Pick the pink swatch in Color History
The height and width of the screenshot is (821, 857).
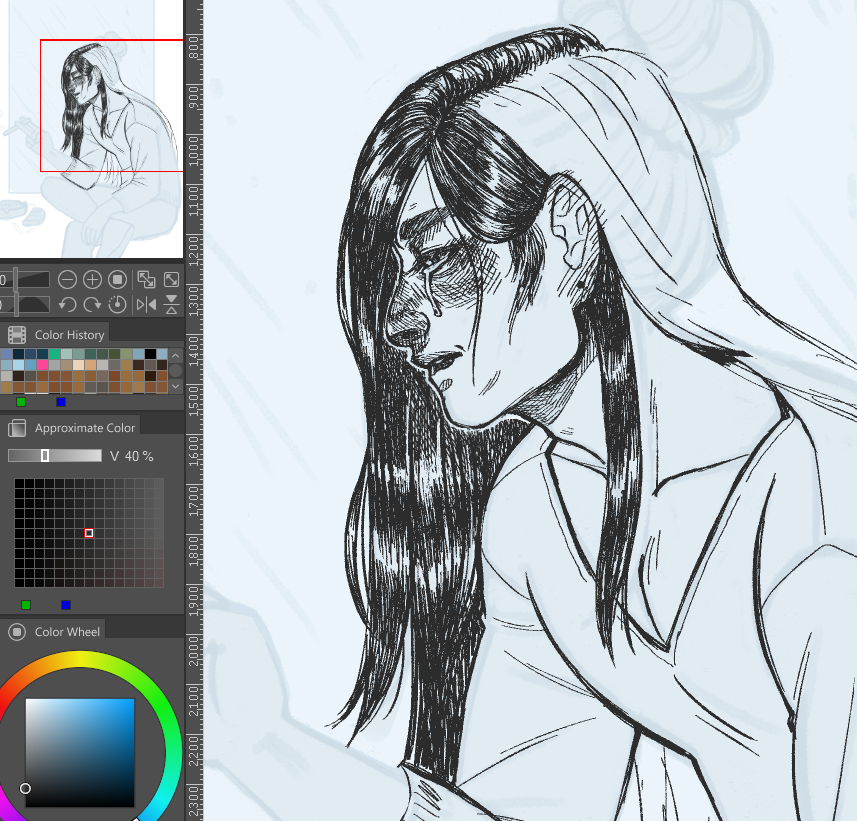43,365
